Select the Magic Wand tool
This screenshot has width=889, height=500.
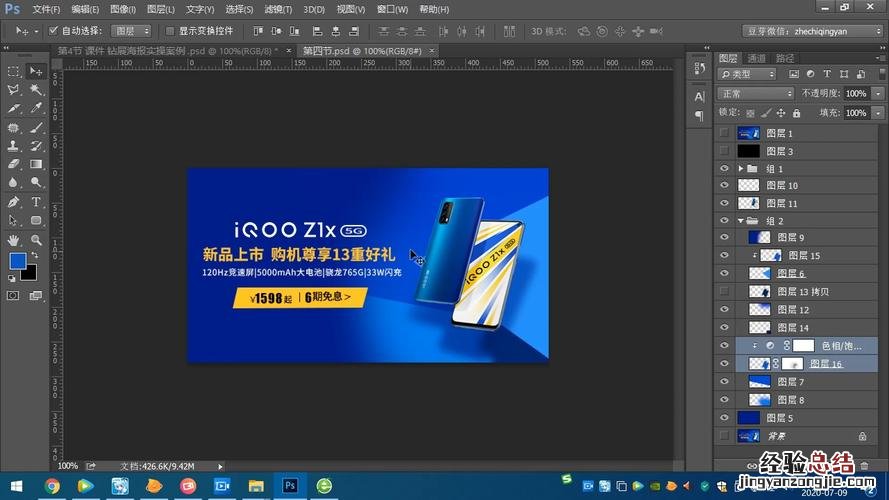pos(36,90)
